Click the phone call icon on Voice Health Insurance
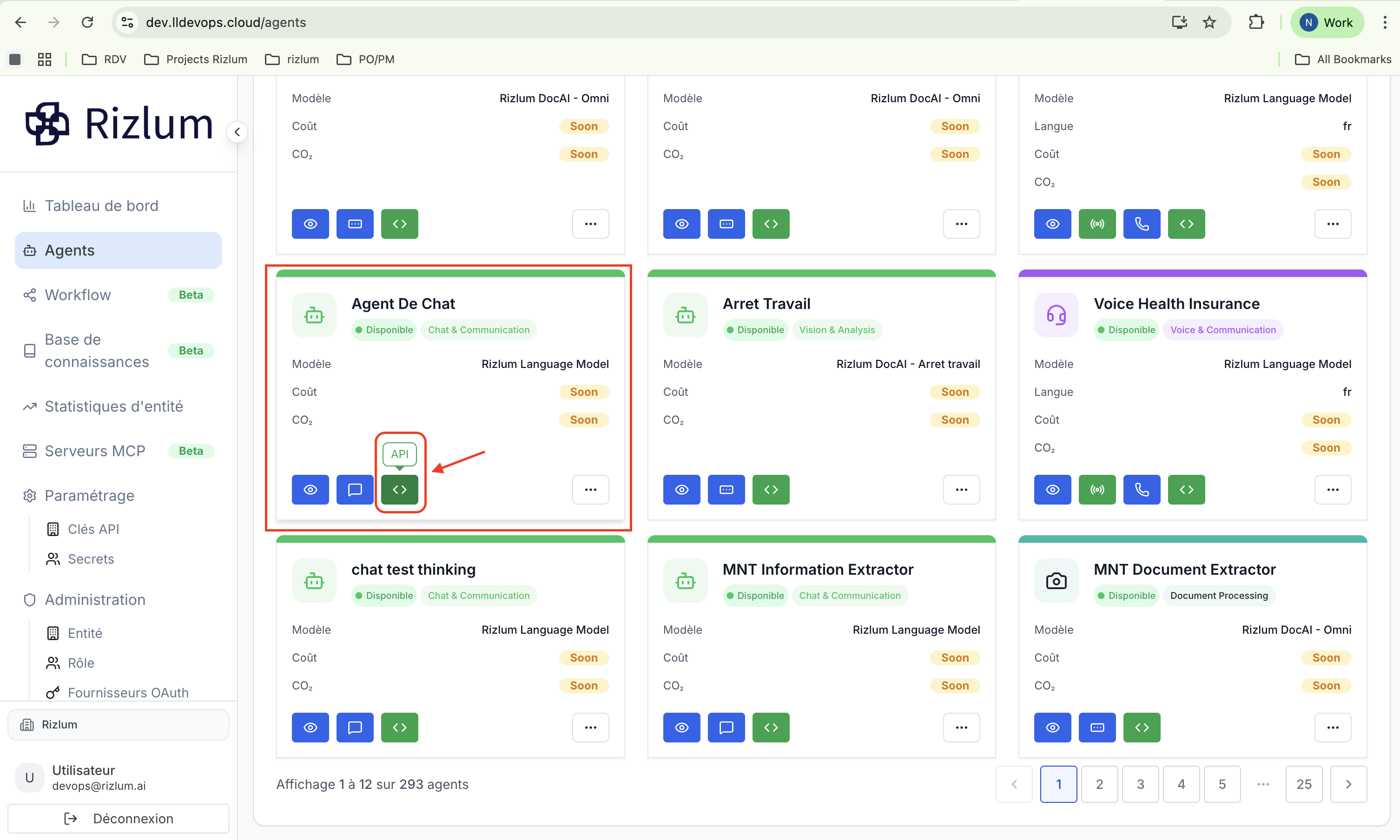 (x=1142, y=489)
